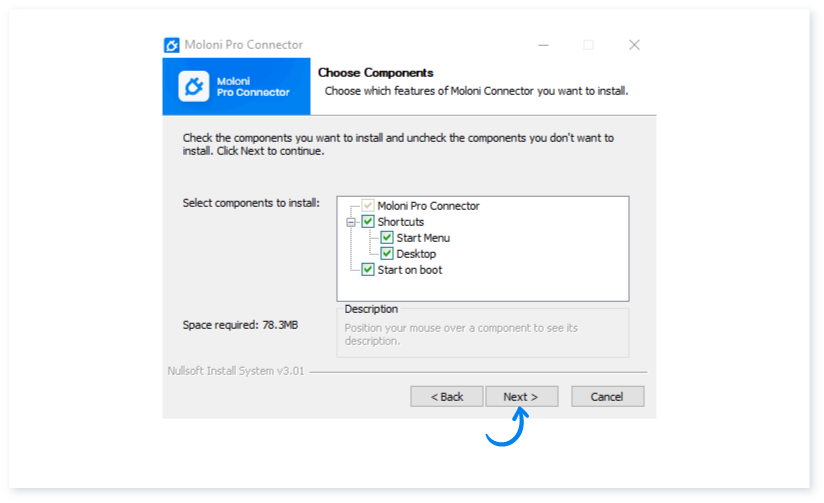Click the Description box placeholder text
The width and height of the screenshot is (824, 503).
tap(461, 334)
